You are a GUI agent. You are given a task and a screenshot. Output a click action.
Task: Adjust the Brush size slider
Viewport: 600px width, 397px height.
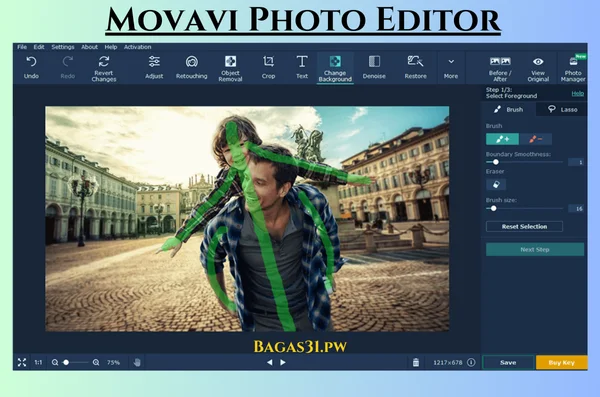tap(494, 209)
